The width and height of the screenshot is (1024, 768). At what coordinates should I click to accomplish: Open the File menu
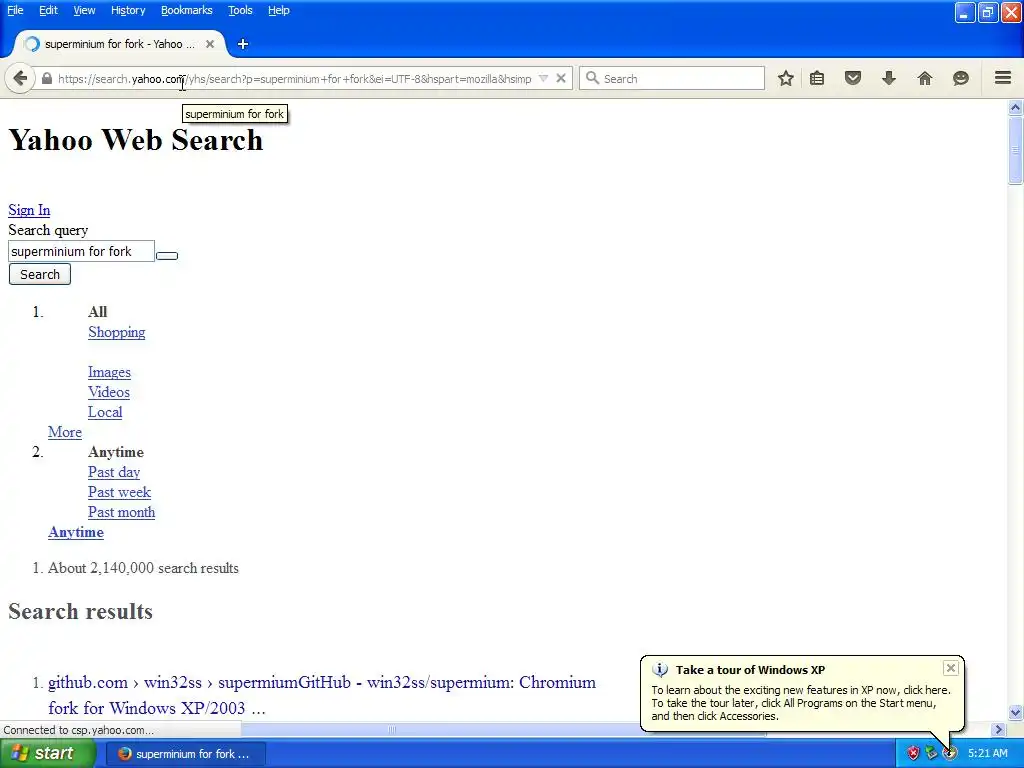(x=15, y=10)
